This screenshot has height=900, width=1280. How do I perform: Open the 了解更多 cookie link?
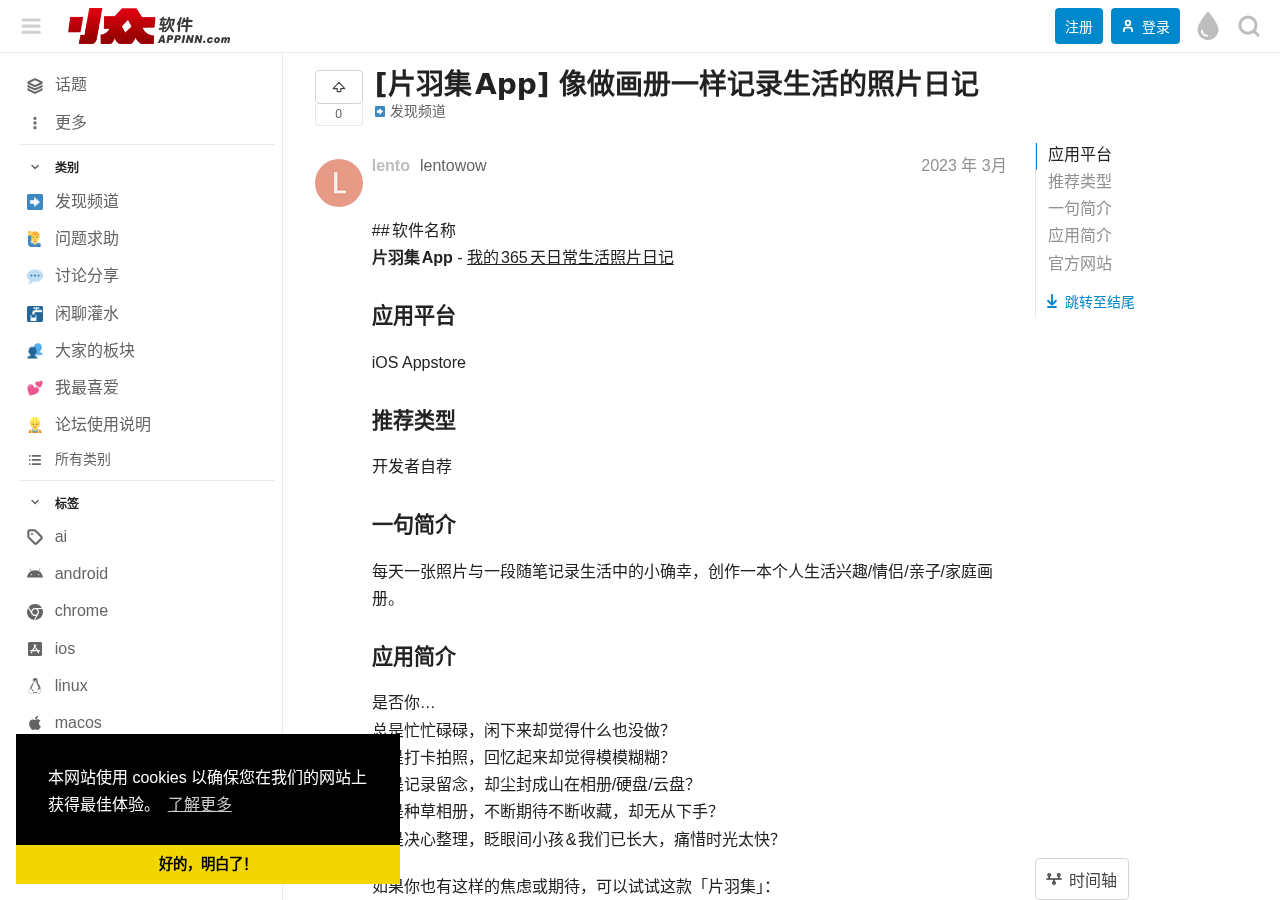click(x=200, y=804)
